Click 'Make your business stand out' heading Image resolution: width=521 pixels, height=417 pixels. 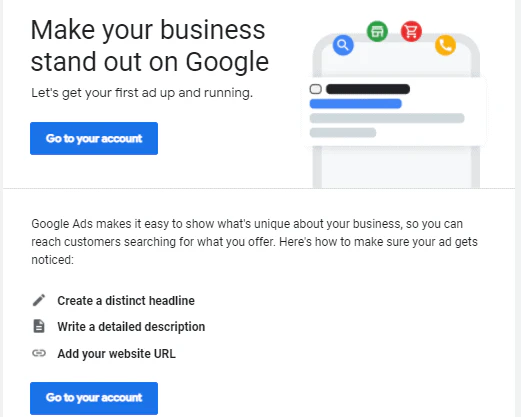(150, 46)
